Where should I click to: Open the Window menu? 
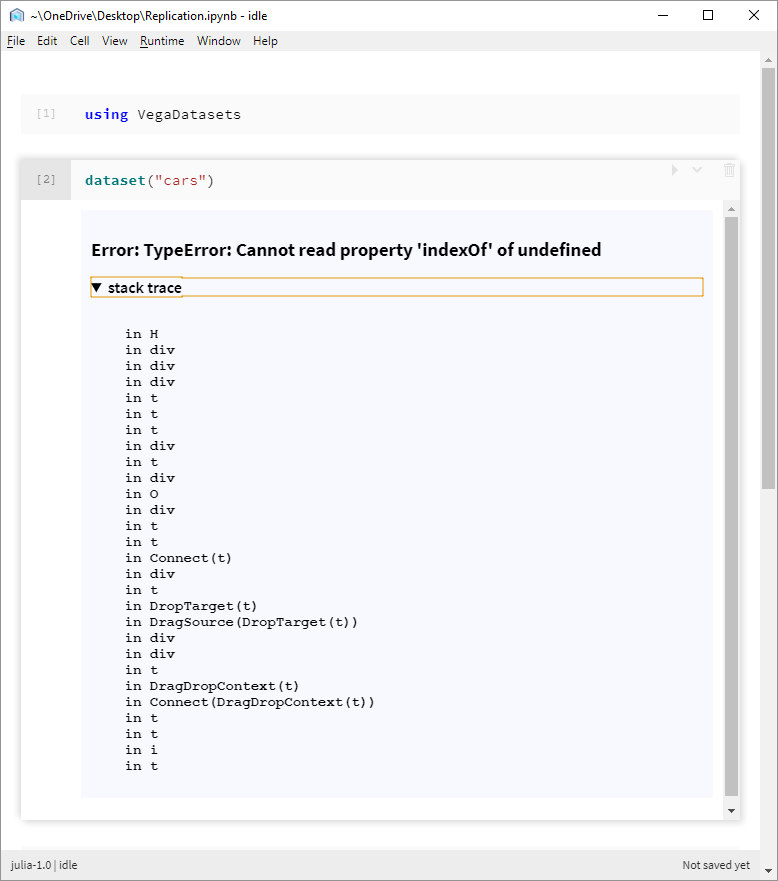click(219, 41)
